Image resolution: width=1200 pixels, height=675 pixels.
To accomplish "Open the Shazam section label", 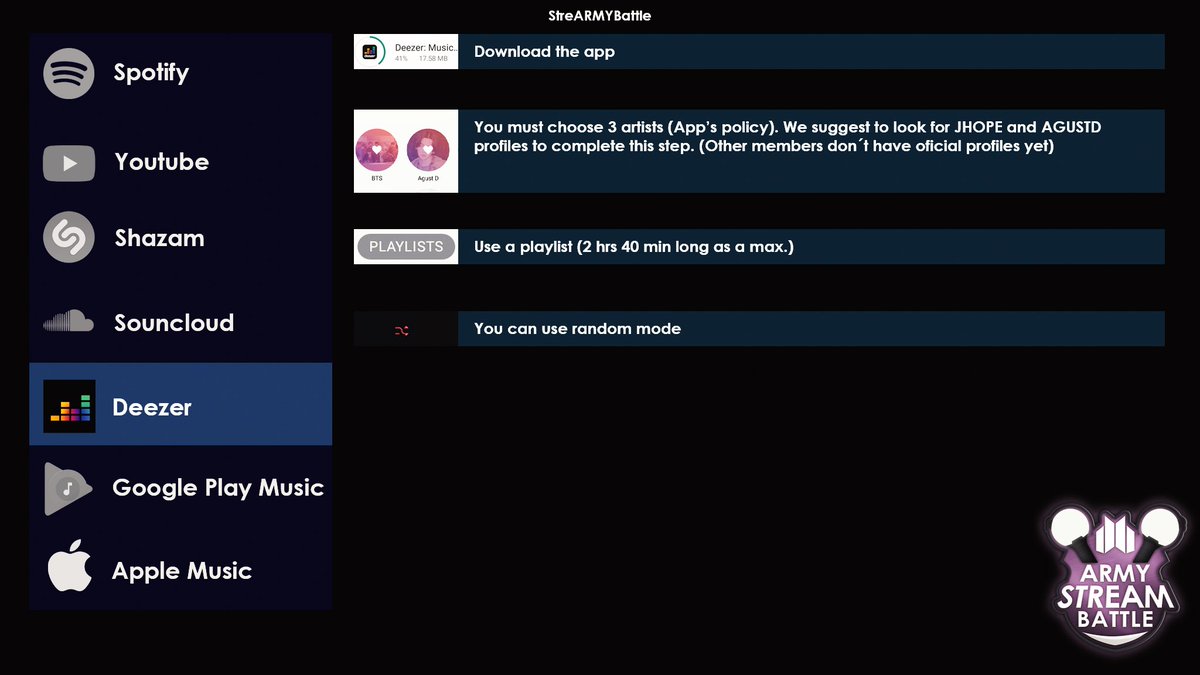I will tap(159, 238).
